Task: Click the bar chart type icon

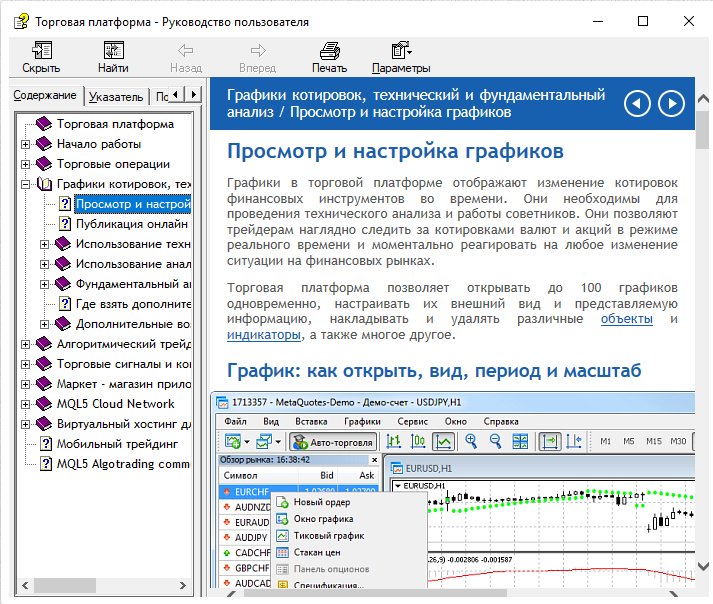Action: click(393, 442)
